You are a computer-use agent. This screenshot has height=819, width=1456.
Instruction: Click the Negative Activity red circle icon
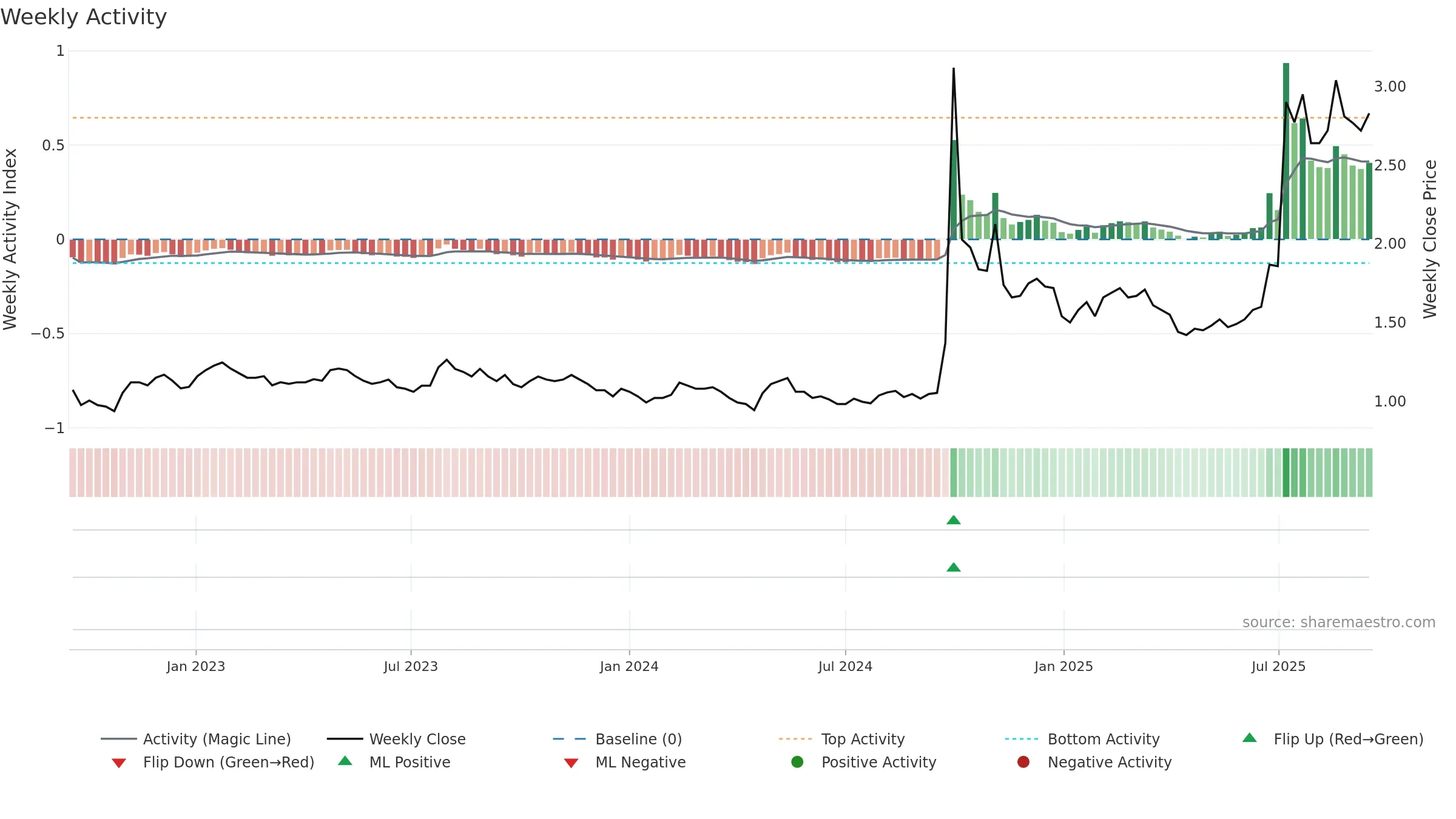pos(1023,762)
